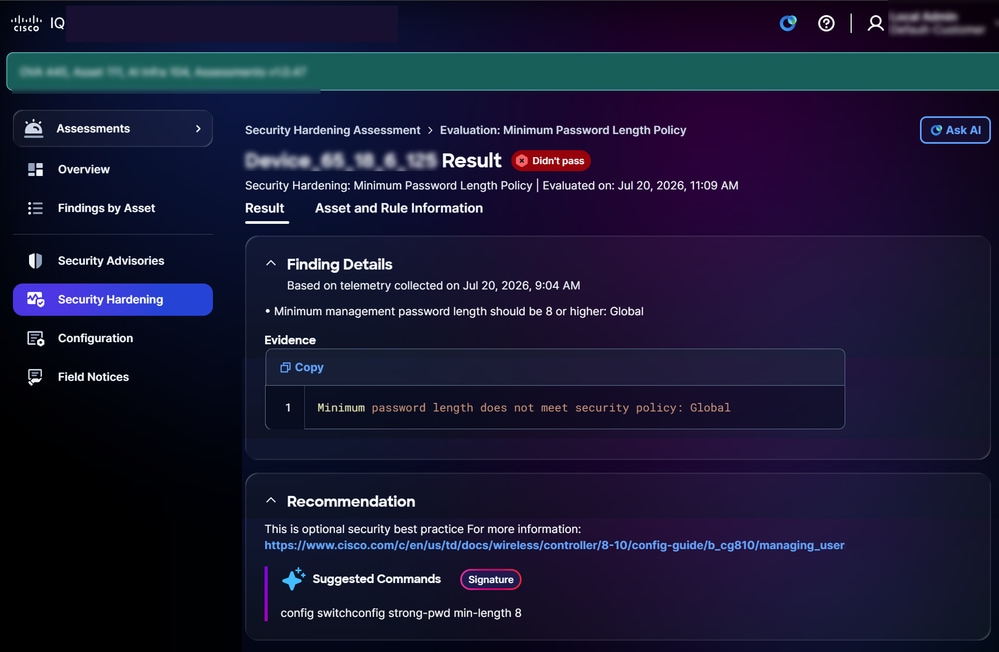Open the Configuration section
This screenshot has width=999, height=652.
(113, 338)
